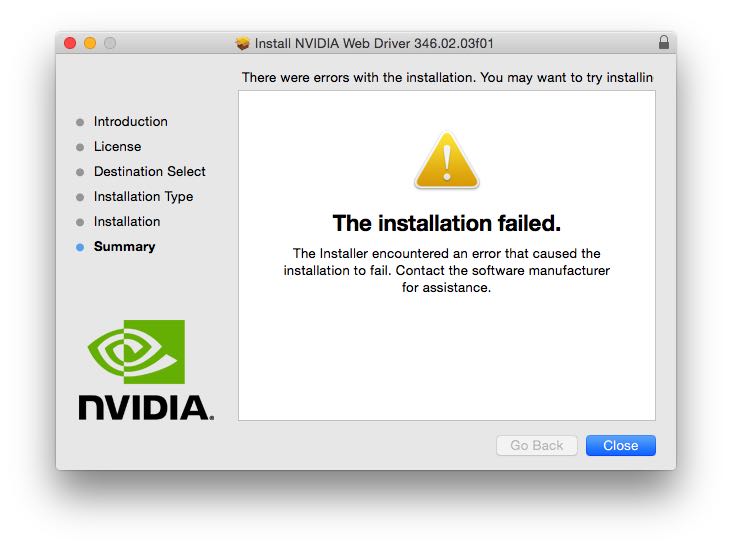Screen dimensions: 732x550
Task: Click the blue Summary step bullet
Action: pyautogui.click(x=80, y=247)
